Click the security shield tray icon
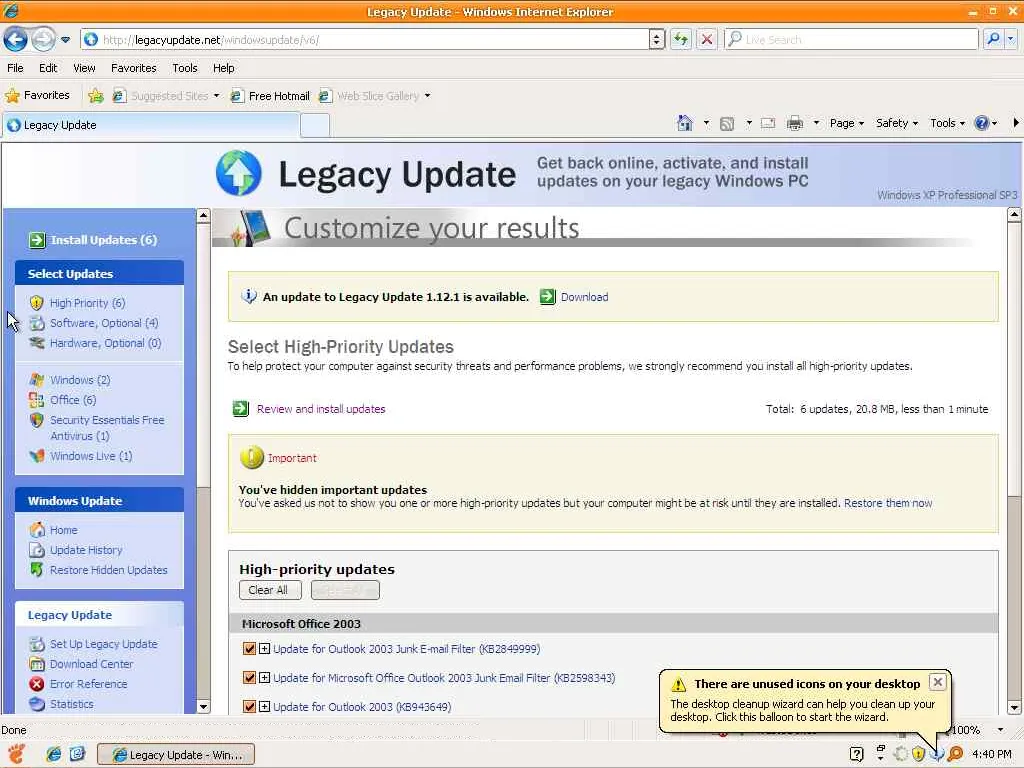Image resolution: width=1024 pixels, height=768 pixels. (918, 754)
